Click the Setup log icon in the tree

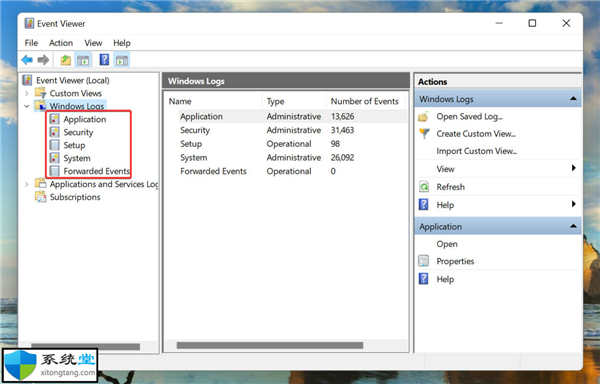pos(55,145)
